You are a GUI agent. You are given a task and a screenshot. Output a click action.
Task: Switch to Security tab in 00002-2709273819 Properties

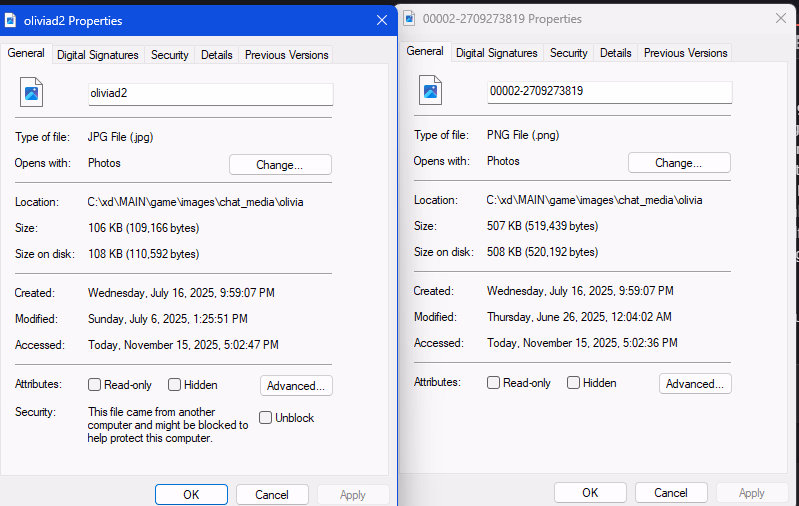pyautogui.click(x=568, y=53)
